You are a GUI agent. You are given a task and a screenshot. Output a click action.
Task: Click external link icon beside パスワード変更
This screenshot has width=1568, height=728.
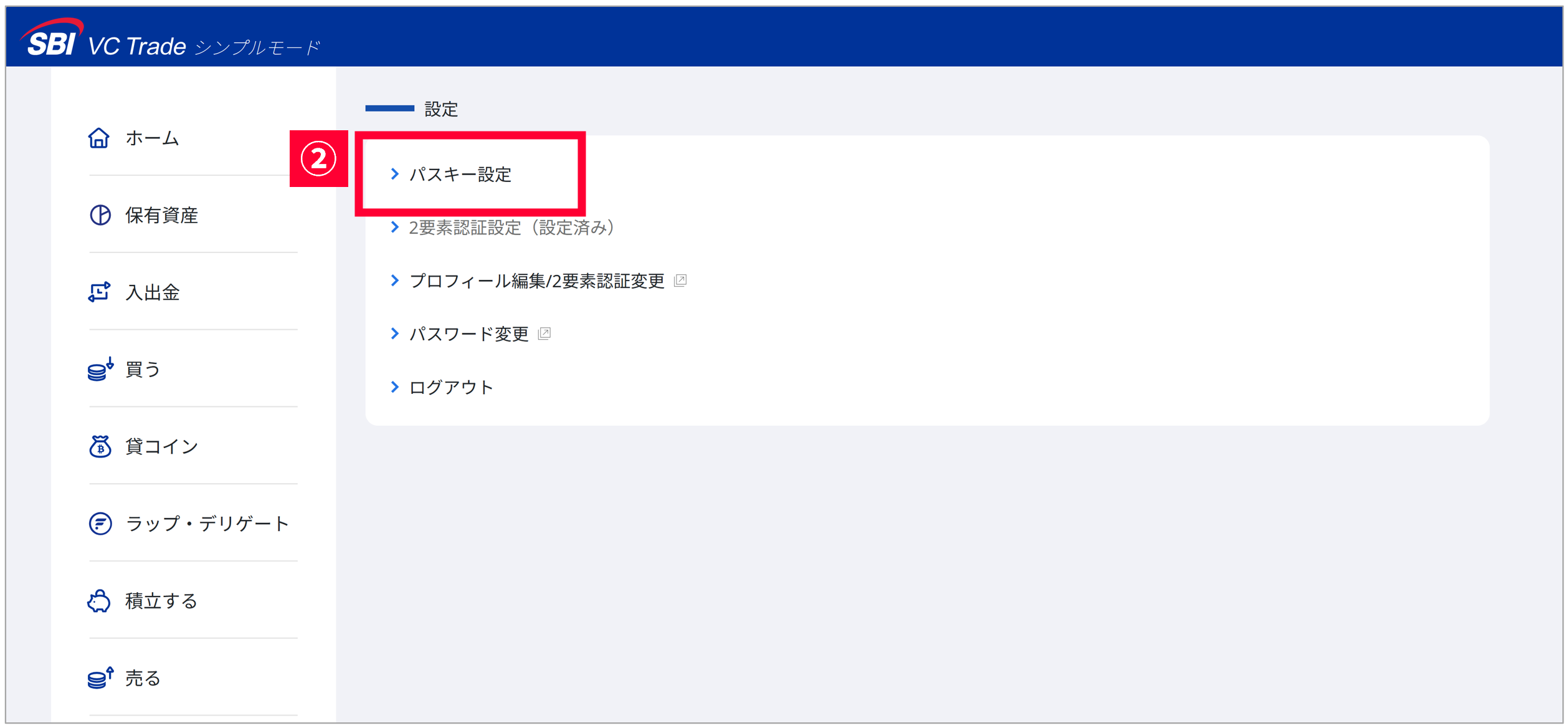pyautogui.click(x=544, y=333)
